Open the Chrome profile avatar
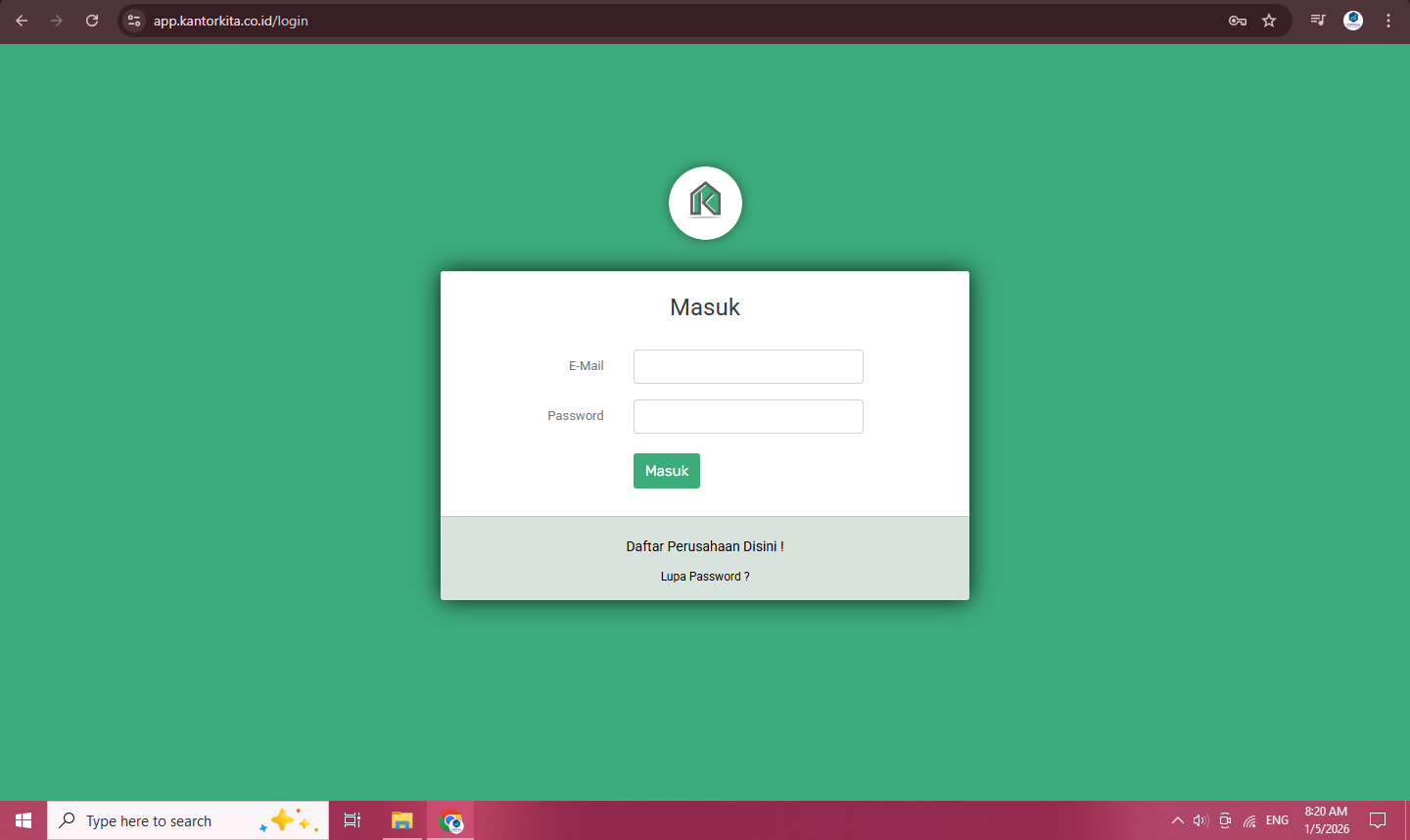1410x840 pixels. coord(1353,21)
